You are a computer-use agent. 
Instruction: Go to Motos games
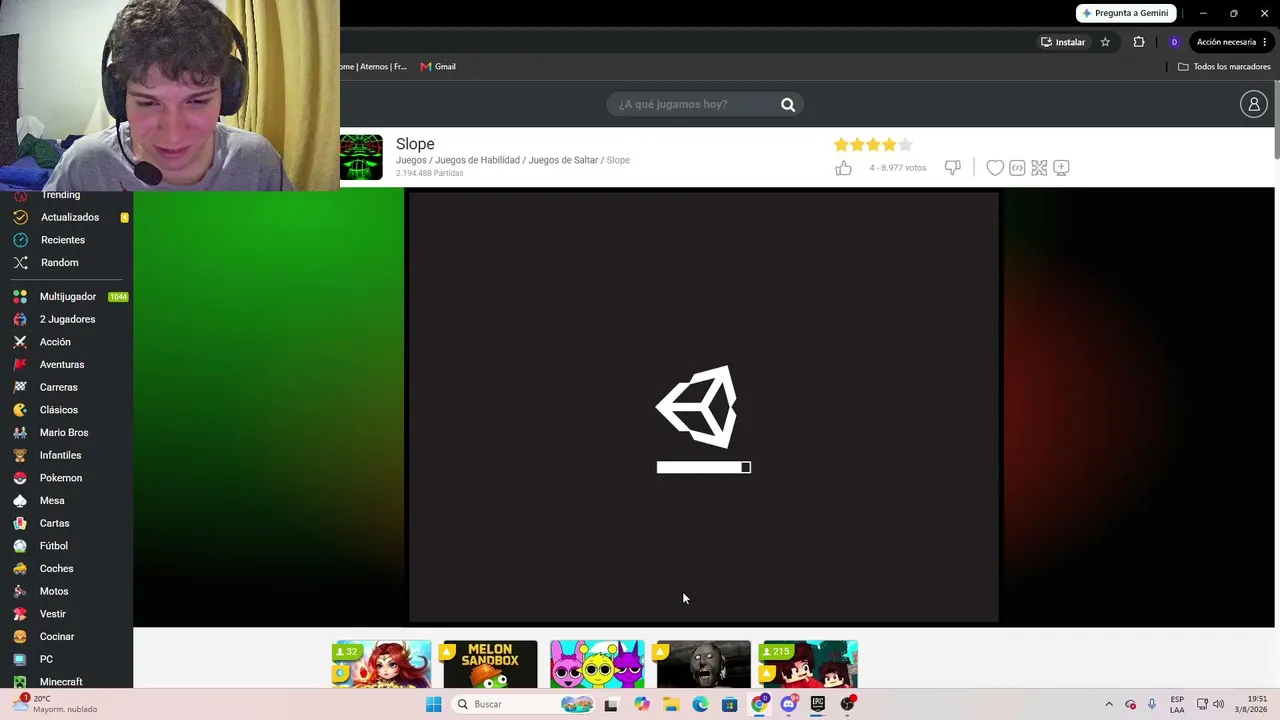[x=54, y=591]
